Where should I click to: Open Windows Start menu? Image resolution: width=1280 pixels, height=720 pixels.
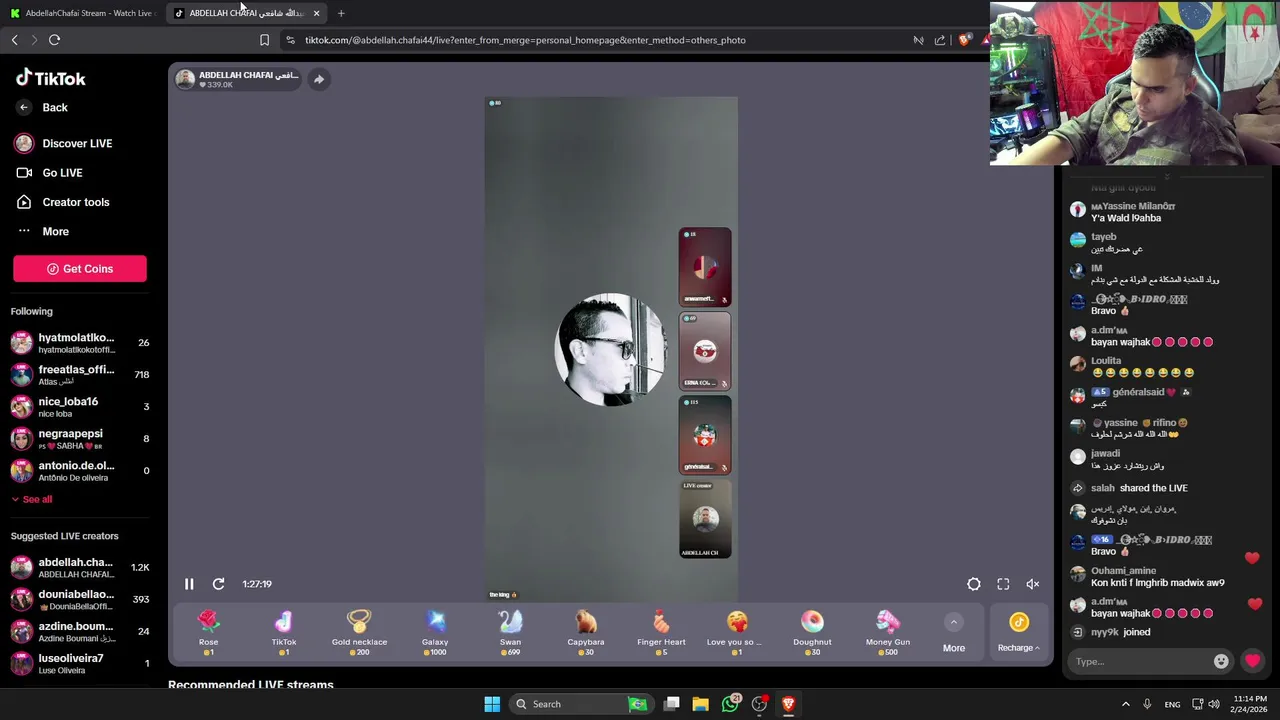tap(492, 704)
